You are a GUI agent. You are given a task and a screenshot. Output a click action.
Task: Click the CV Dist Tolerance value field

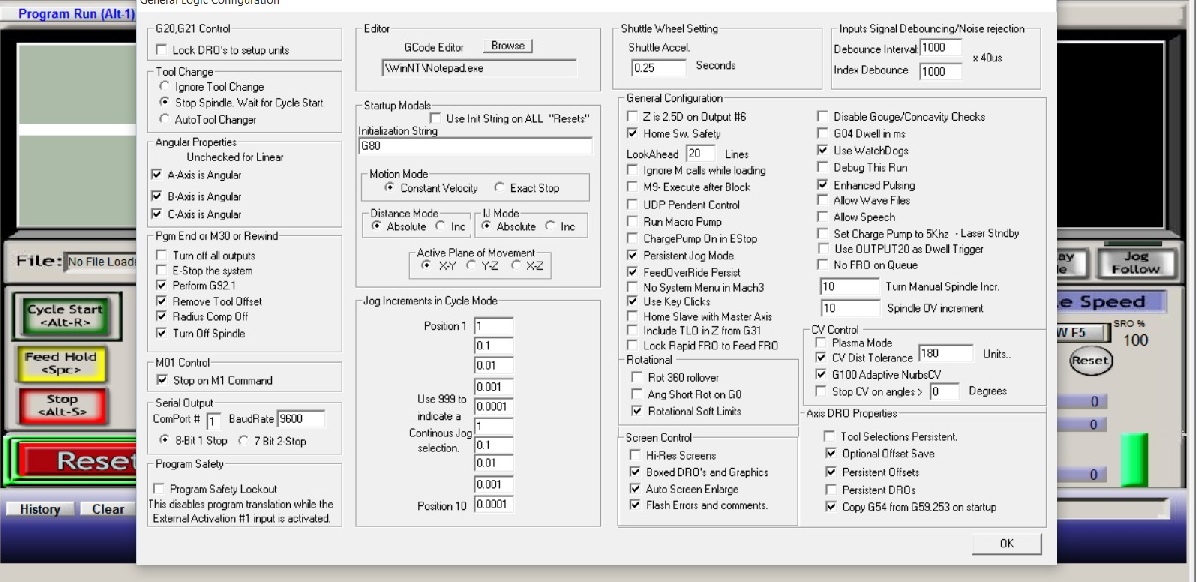click(946, 354)
